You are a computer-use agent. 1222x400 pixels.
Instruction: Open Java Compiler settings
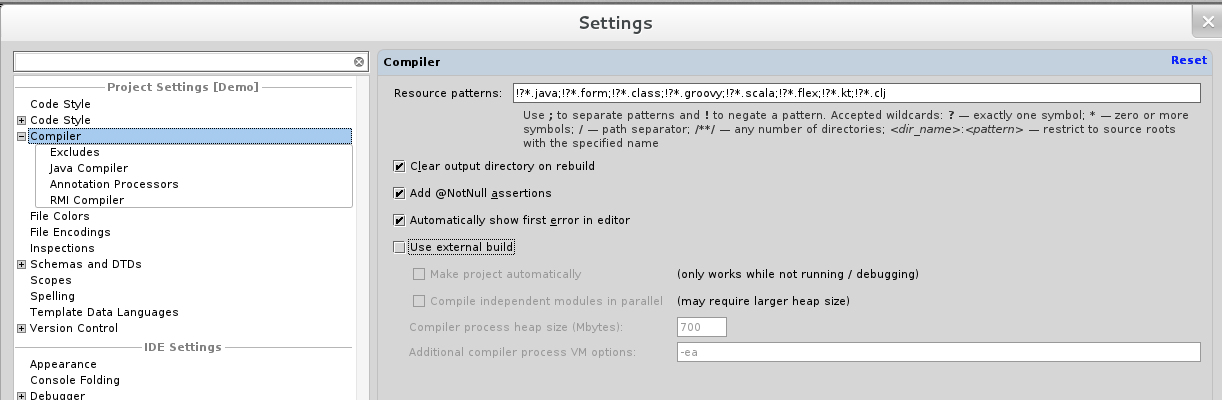(x=89, y=168)
